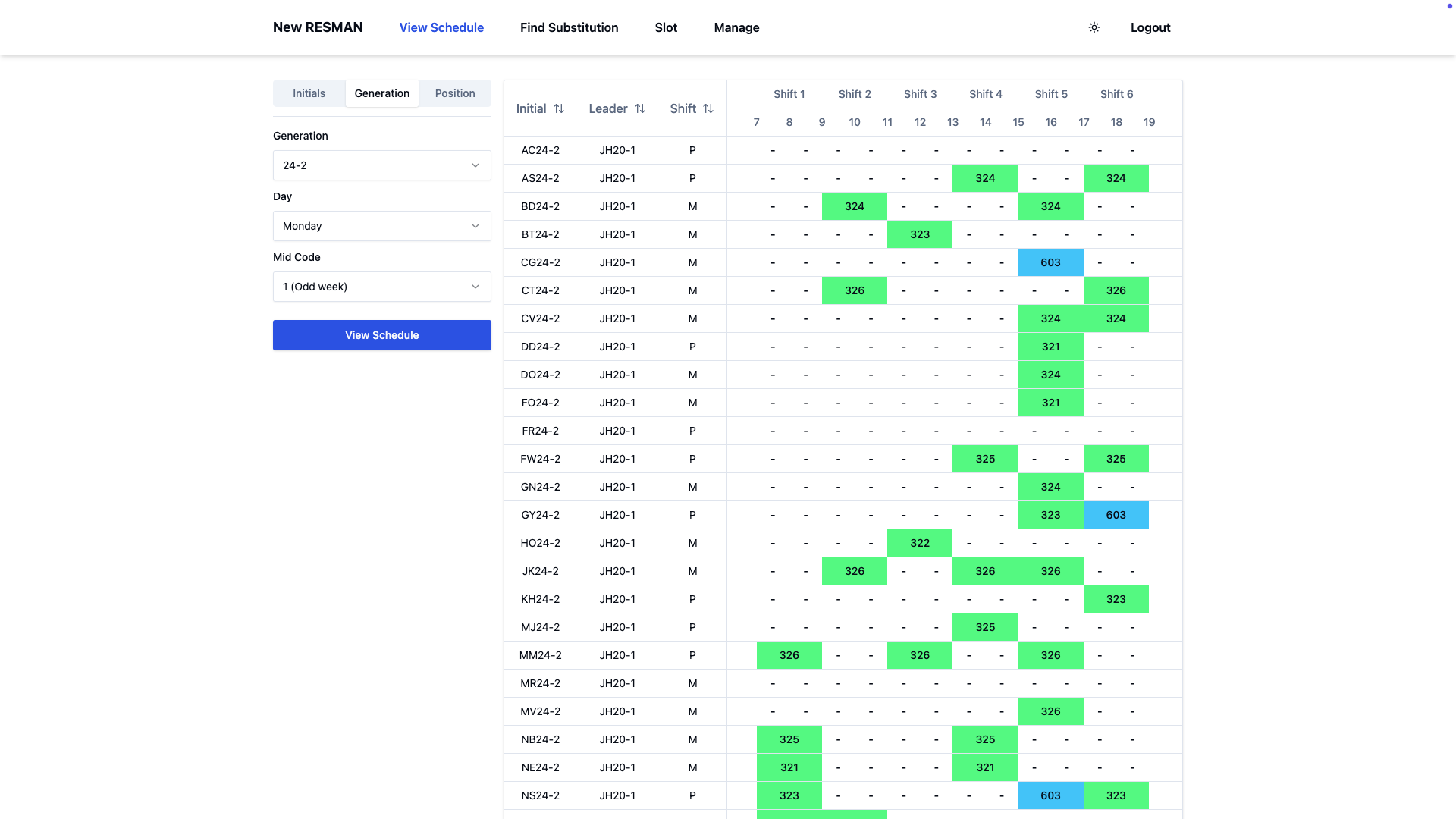The height and width of the screenshot is (819, 1456).
Task: Sort table by Shift column arrows
Action: 708,108
